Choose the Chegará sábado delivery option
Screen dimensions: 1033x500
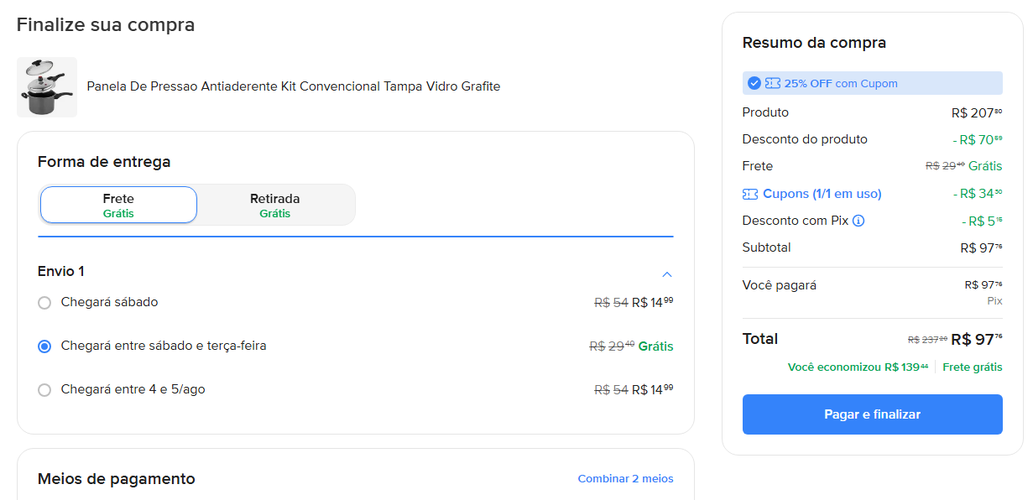click(44, 303)
